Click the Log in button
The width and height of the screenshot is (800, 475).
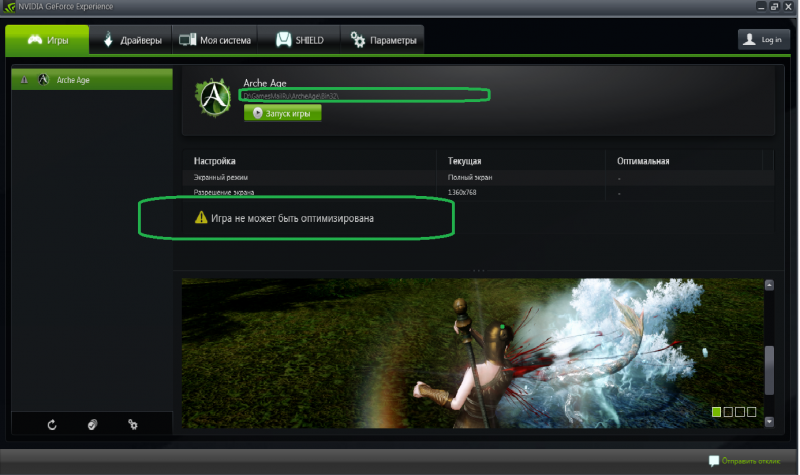pyautogui.click(x=764, y=39)
